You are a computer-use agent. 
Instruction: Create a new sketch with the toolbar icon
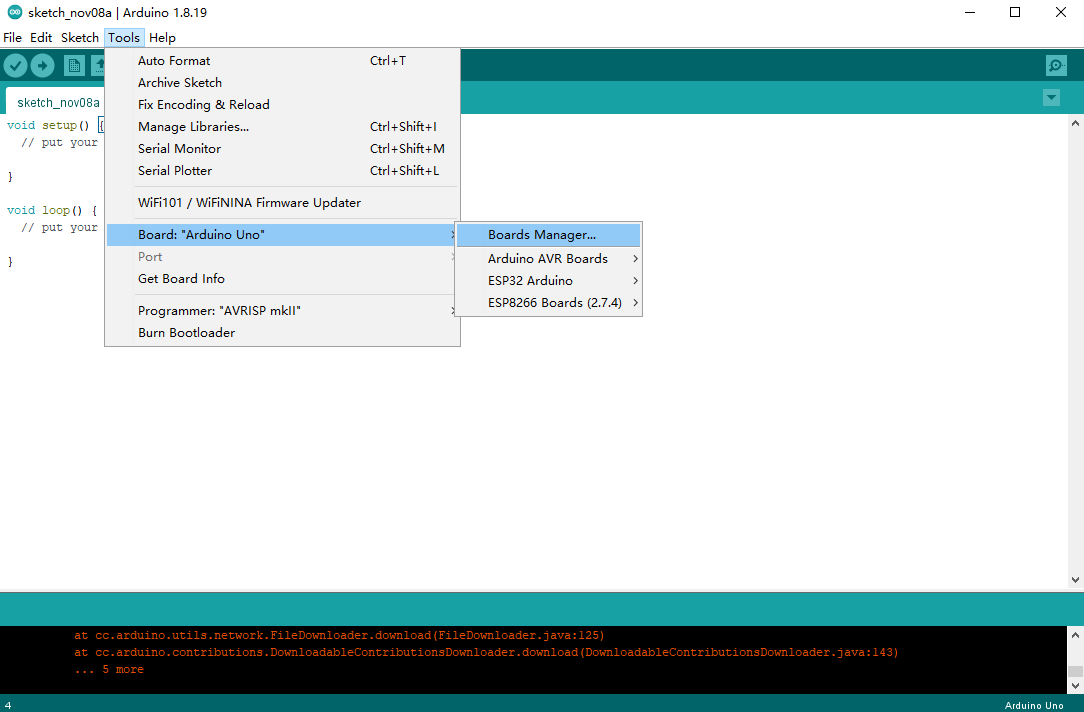click(x=74, y=65)
